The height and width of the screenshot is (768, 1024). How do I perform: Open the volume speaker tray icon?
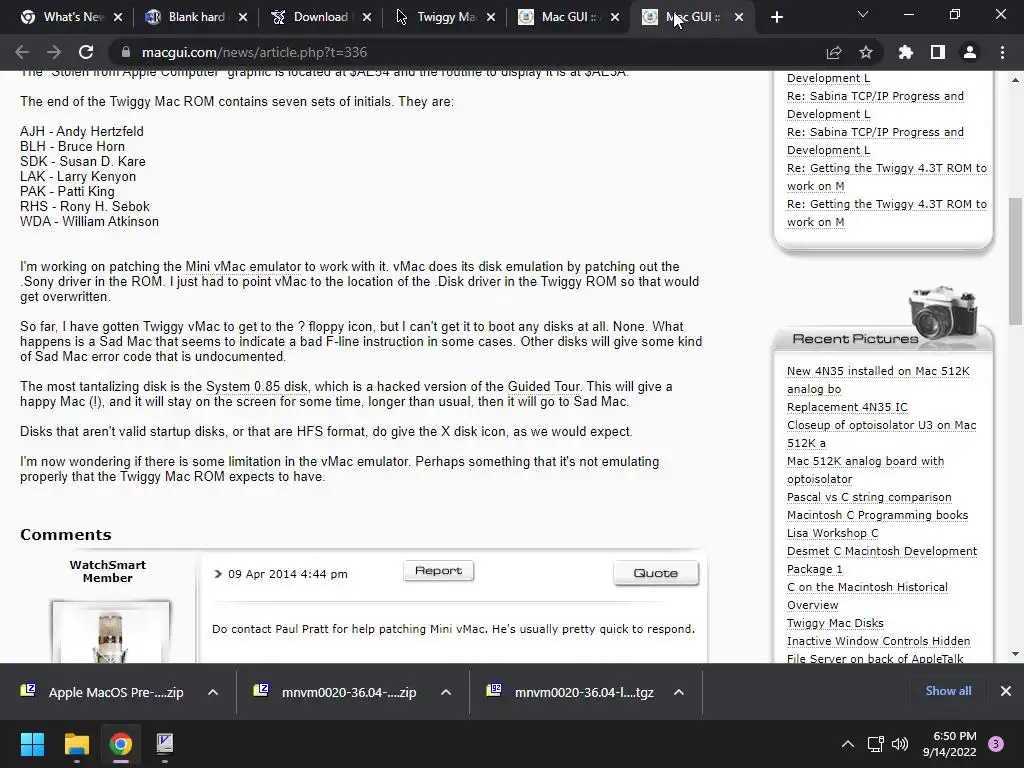(900, 744)
